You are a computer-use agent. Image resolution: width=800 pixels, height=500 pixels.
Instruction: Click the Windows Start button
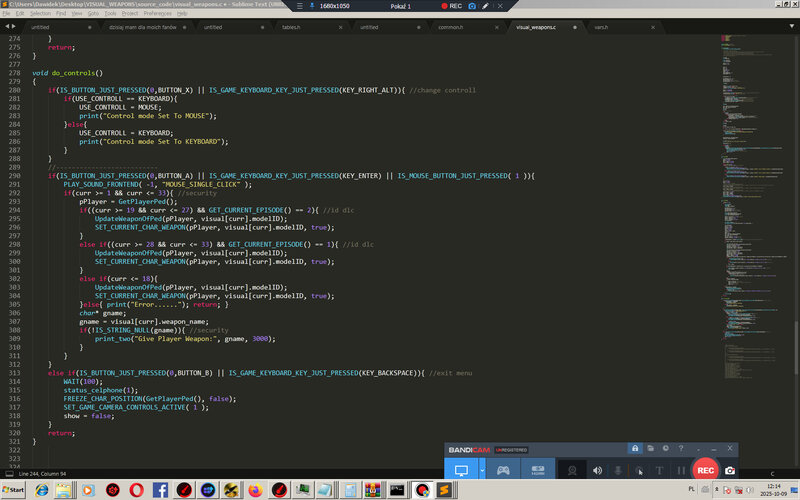(14, 490)
